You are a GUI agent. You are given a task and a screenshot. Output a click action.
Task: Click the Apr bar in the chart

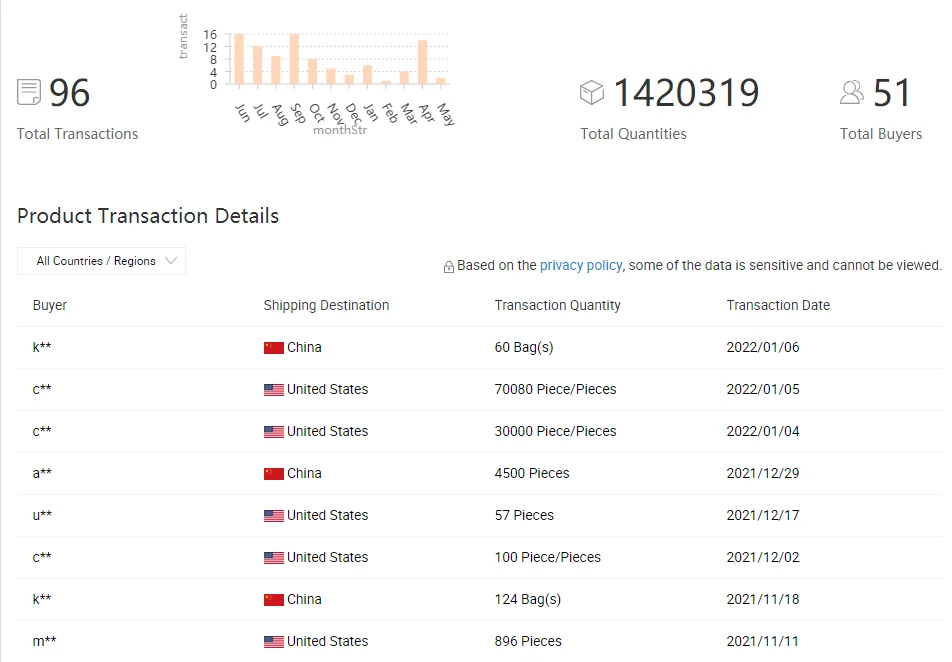423,63
